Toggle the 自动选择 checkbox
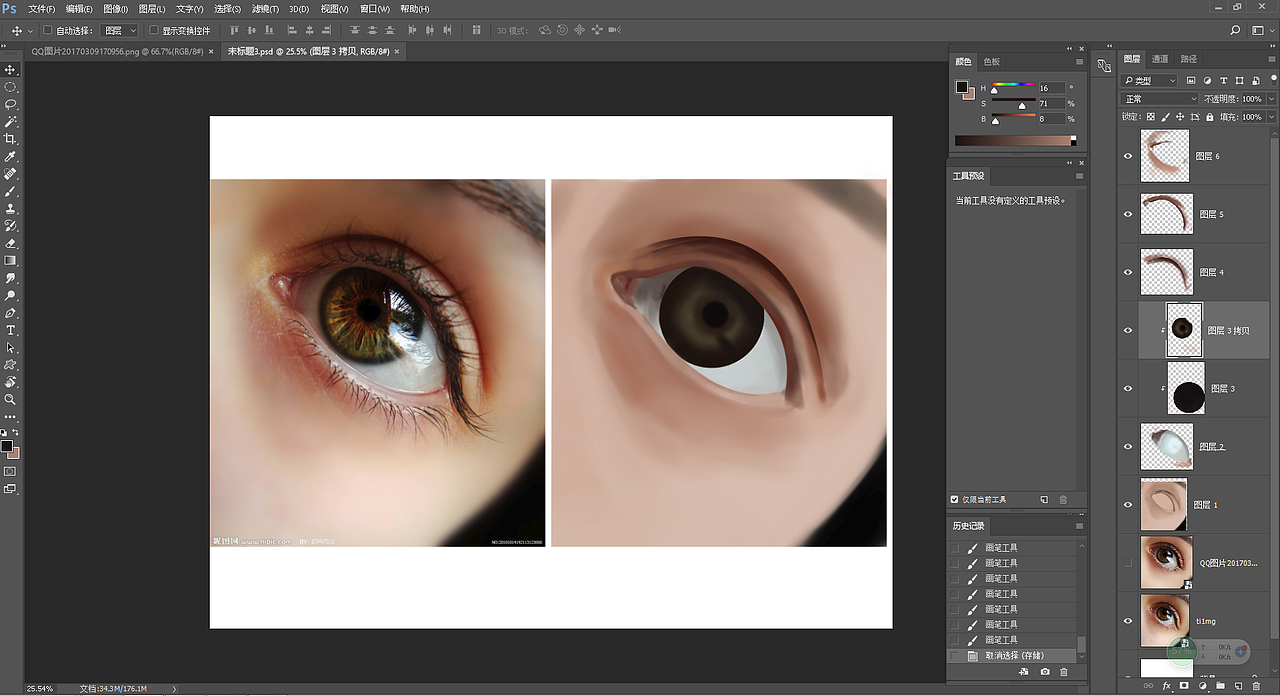Viewport: 1280px width, 696px height. coord(47,31)
